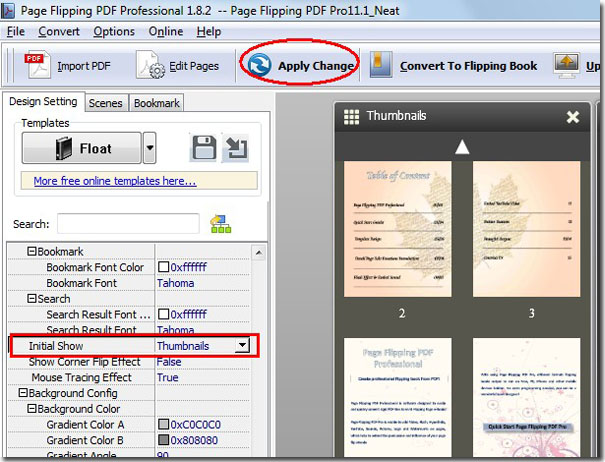This screenshot has height=462, width=605.
Task: Open Edit Pages tool
Action: tap(177, 66)
